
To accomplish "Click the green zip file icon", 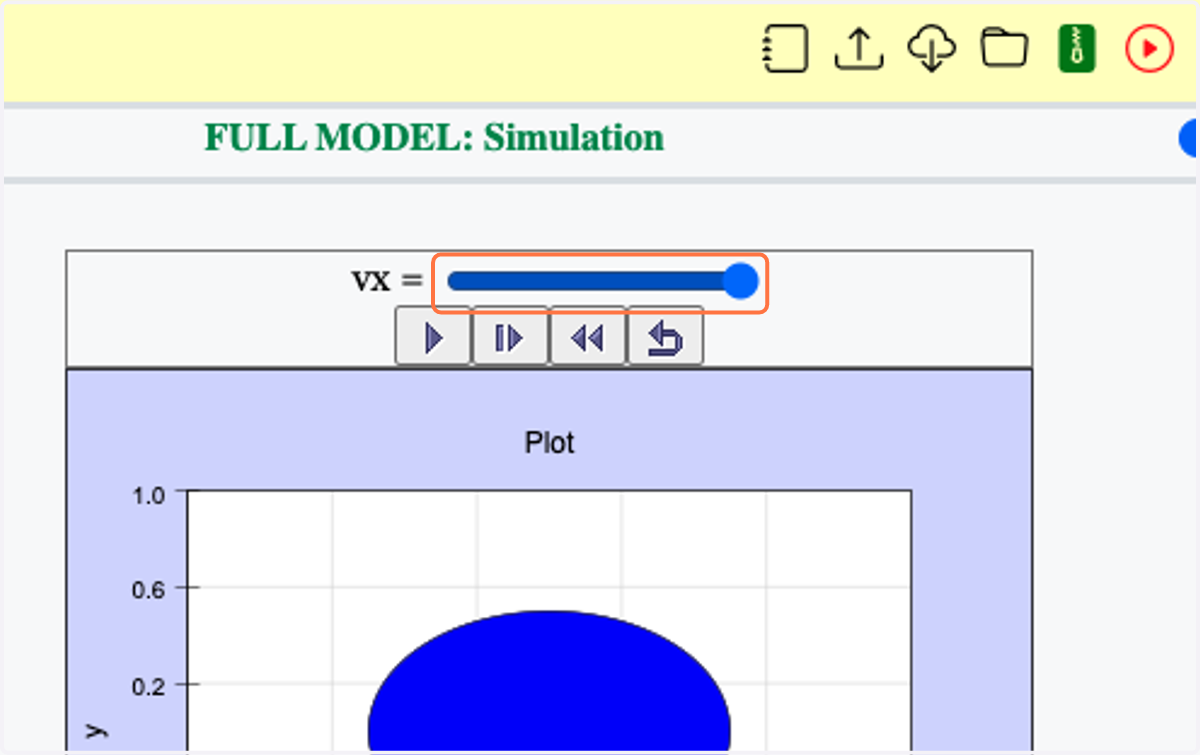I will point(1077,48).
